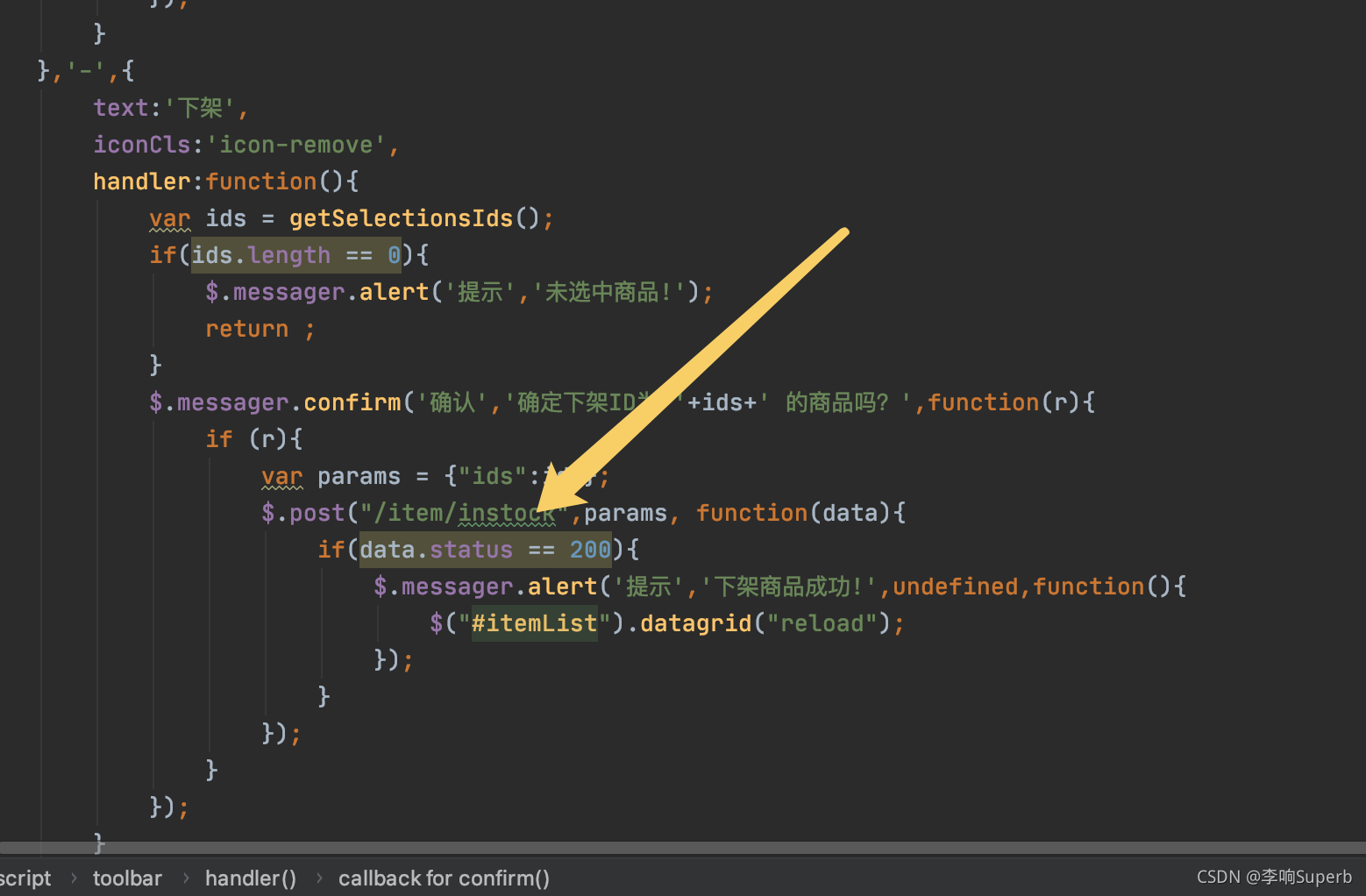
Task: Click the return statement keyword
Action: coord(246,329)
